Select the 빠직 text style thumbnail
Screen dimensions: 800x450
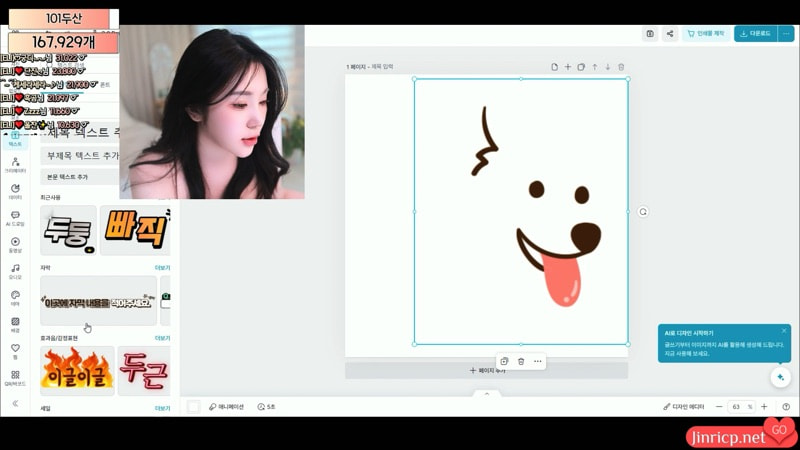point(135,230)
